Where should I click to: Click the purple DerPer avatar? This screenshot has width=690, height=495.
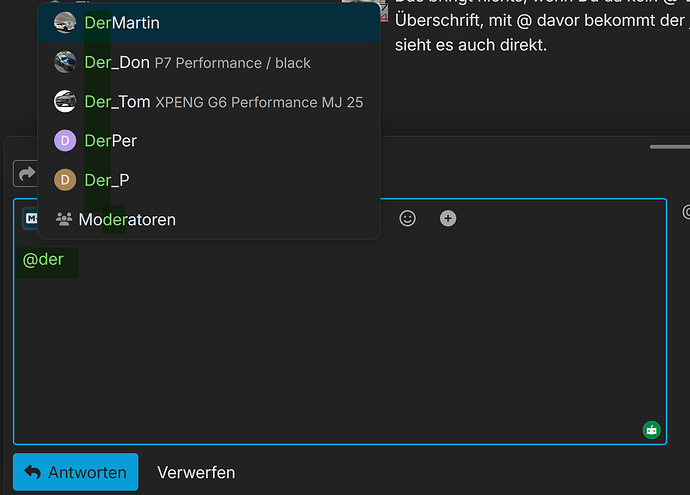(65, 141)
